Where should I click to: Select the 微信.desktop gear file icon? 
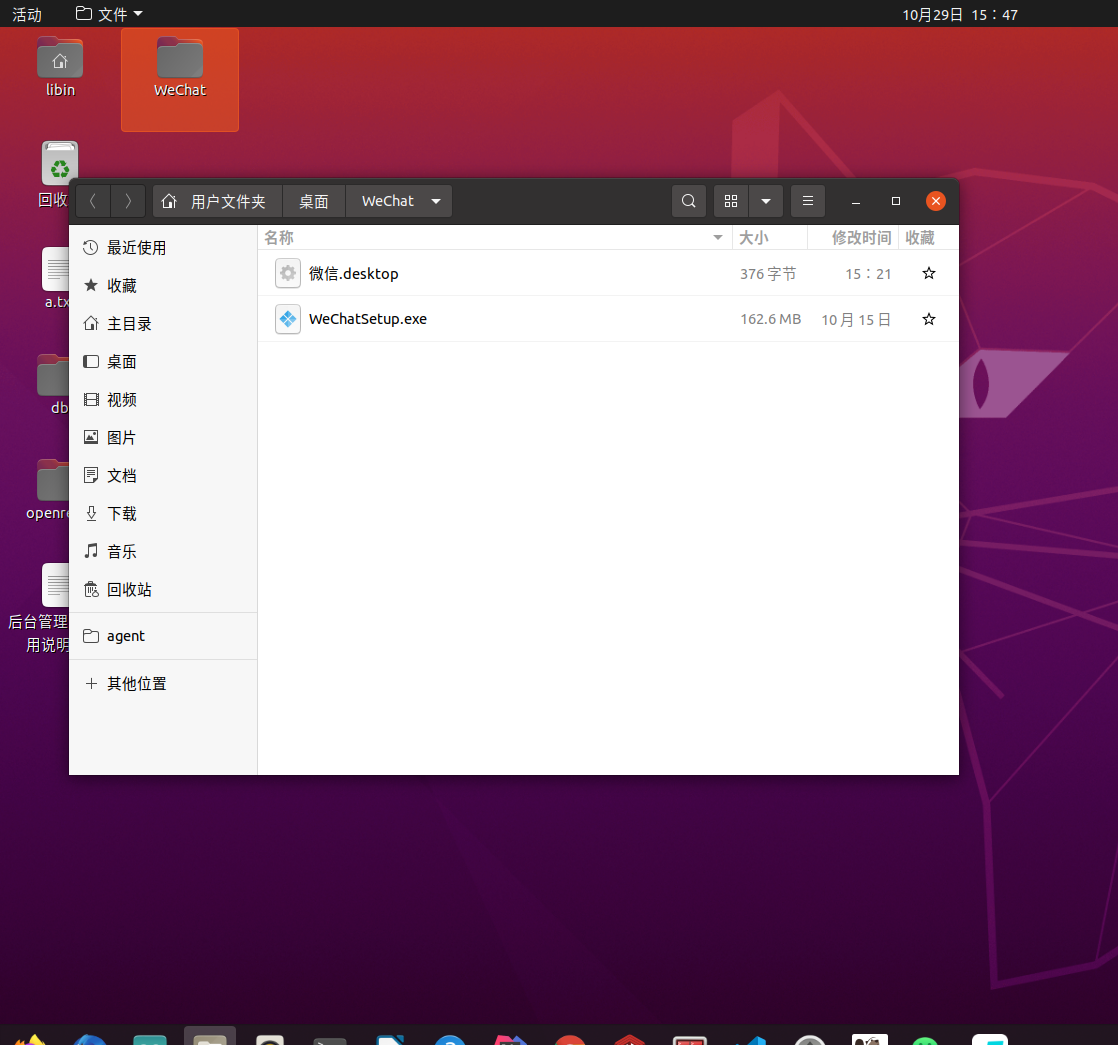coord(288,273)
